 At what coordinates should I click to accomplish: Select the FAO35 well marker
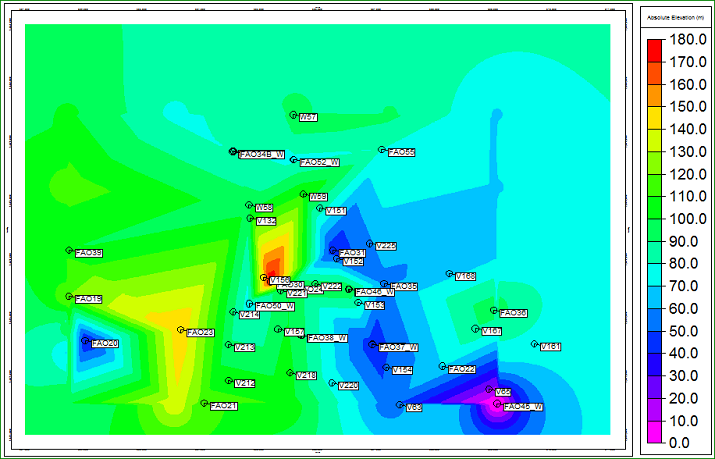(x=384, y=284)
